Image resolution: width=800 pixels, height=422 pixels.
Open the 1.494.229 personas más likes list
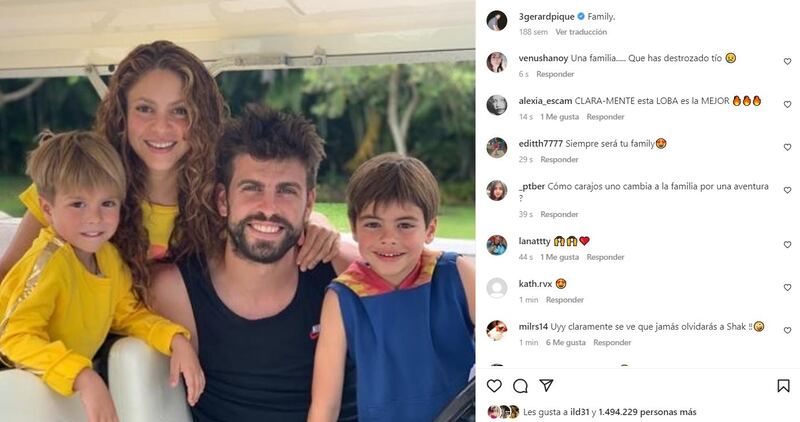(x=647, y=412)
